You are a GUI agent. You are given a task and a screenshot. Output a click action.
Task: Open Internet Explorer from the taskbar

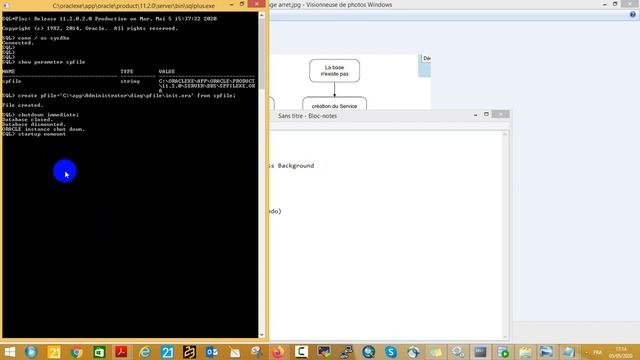[x=144, y=352]
